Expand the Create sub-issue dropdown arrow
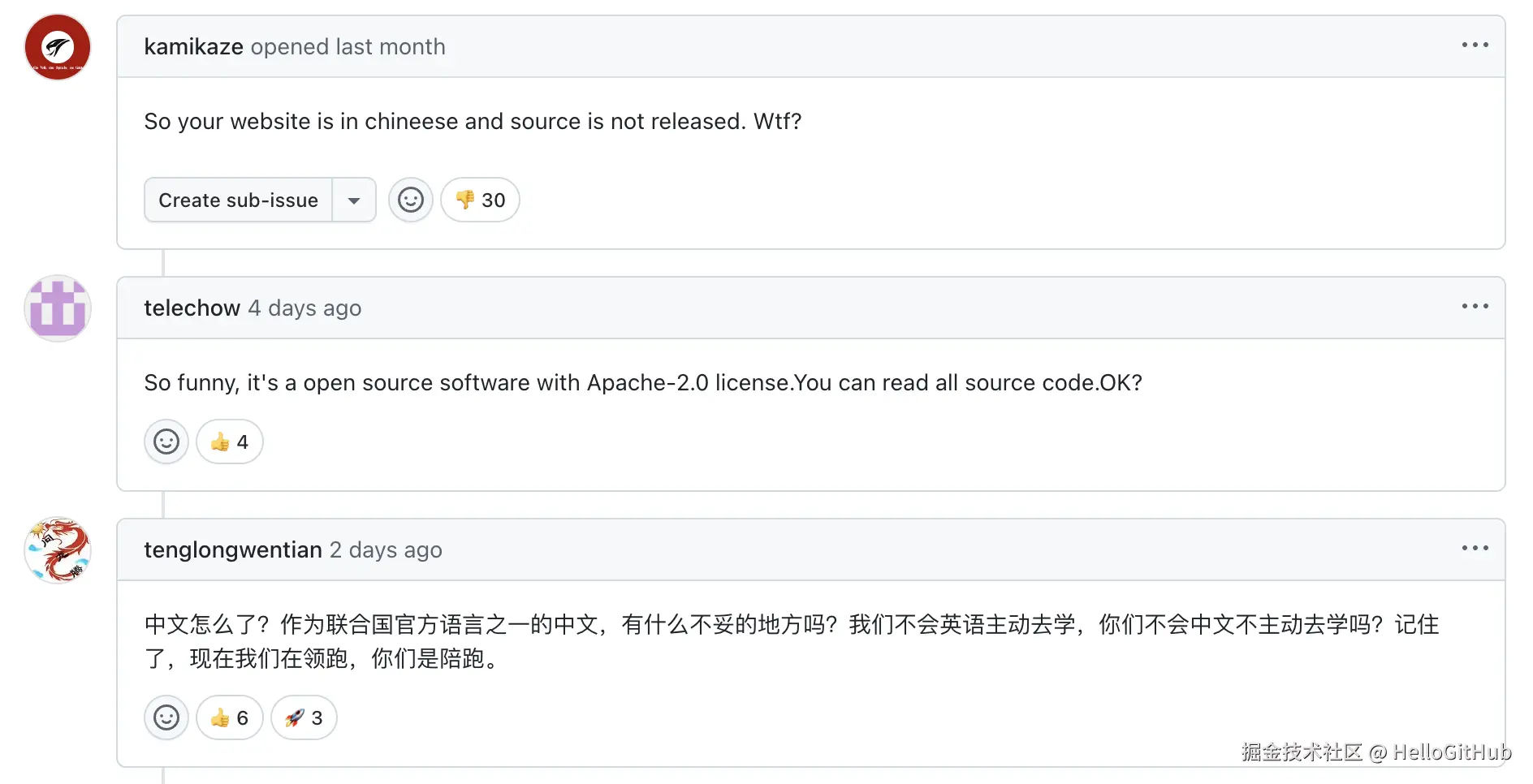 (354, 200)
